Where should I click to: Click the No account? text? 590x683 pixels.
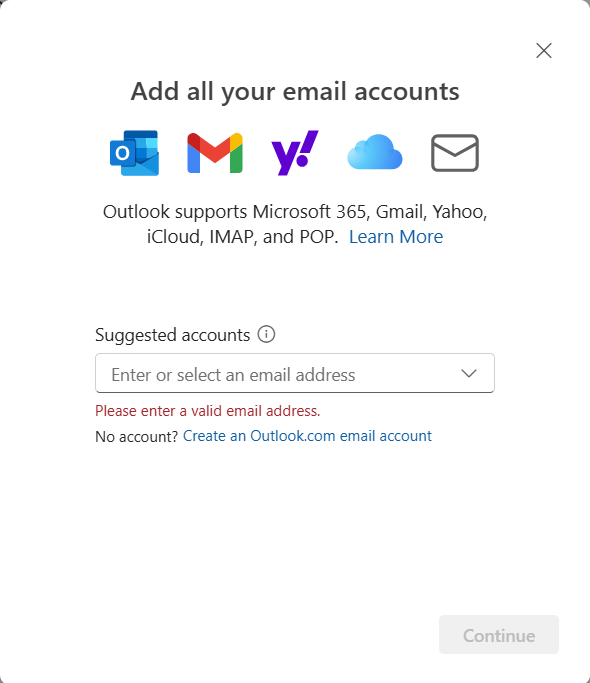136,436
